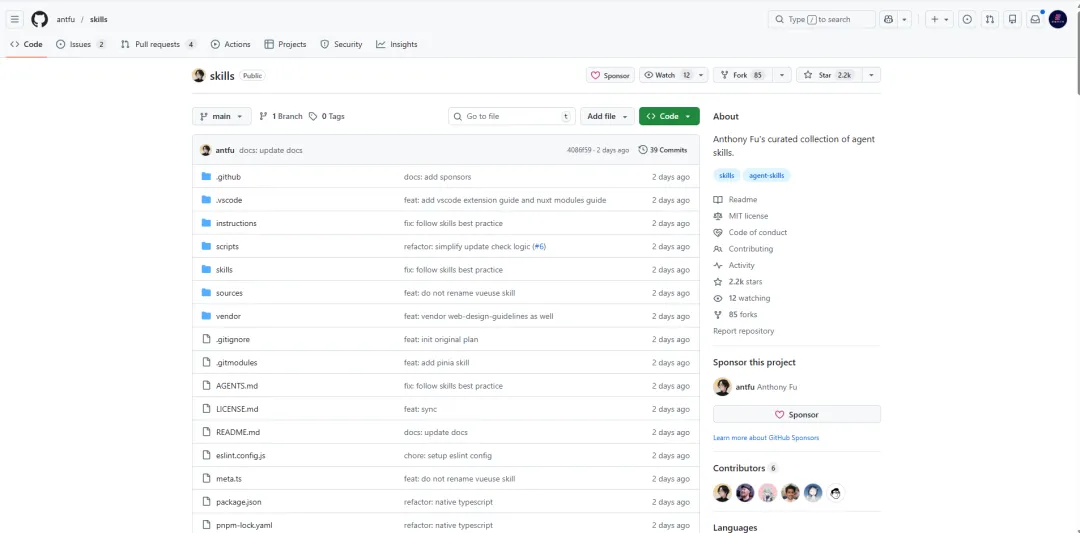The image size is (1080, 533).
Task: Go to the GitHub homepage logo
Action: coord(39,19)
